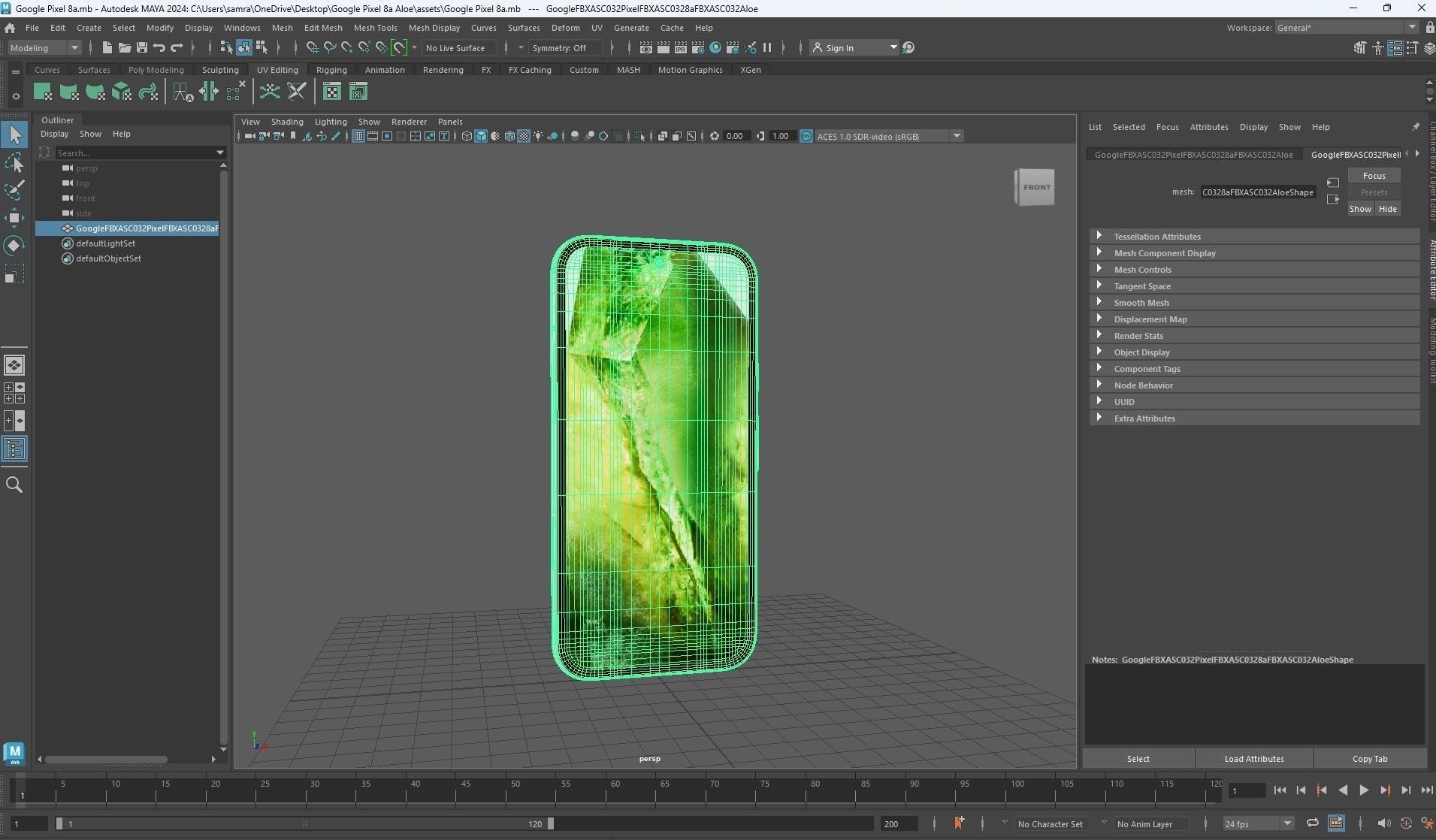Click the playback range slider end handle
1436x840 pixels.
click(x=551, y=823)
